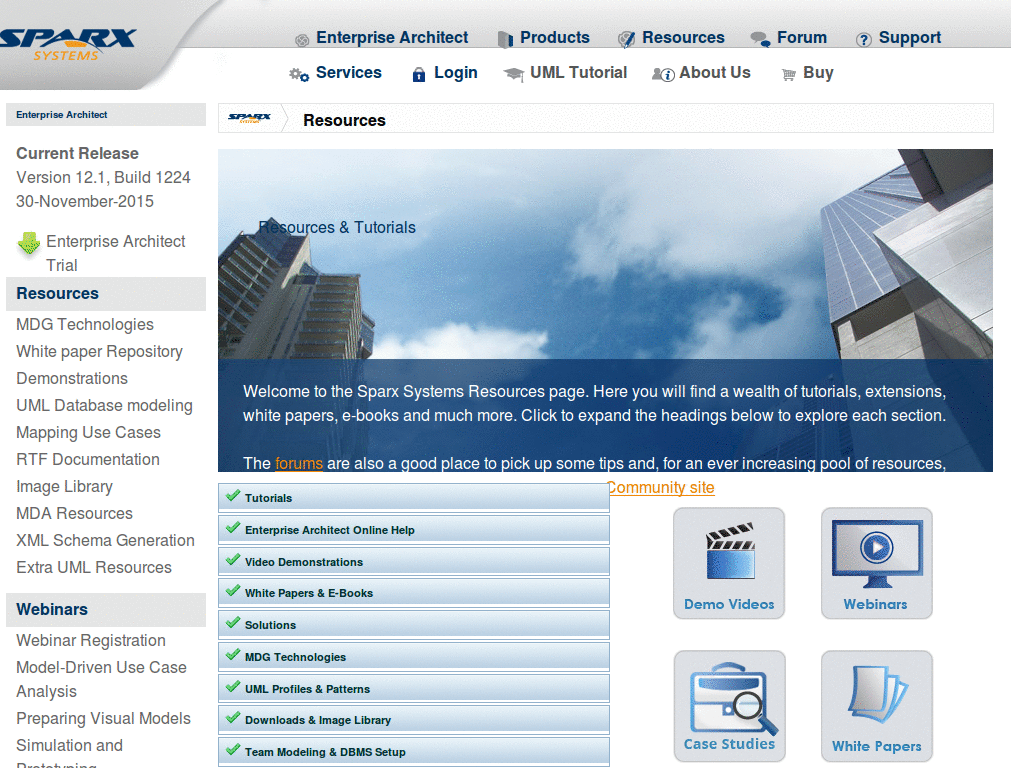Expand the Tutorials section
This screenshot has height=768, width=1024.
coord(413,498)
